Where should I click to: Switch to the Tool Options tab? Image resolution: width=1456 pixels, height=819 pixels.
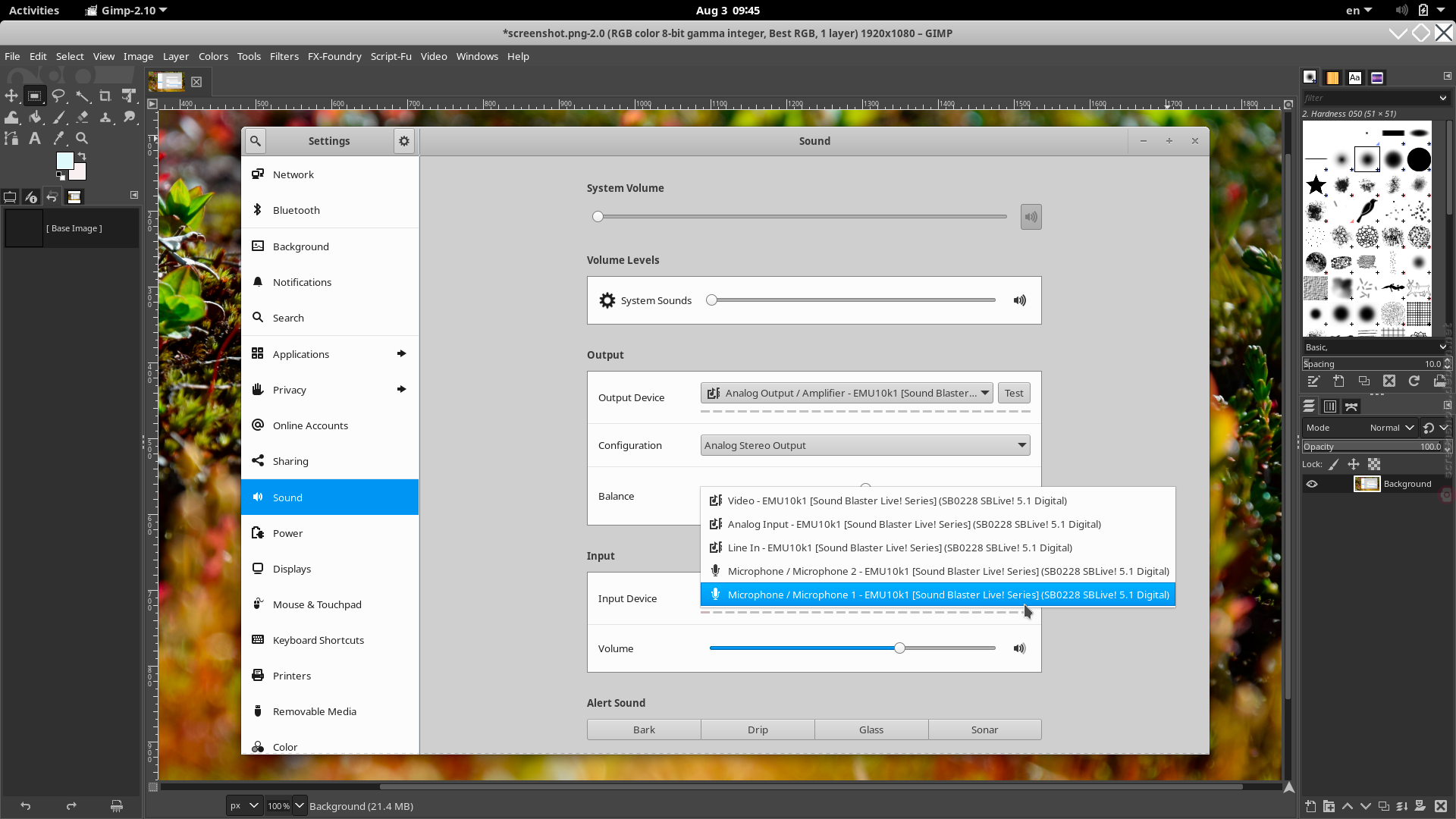pyautogui.click(x=10, y=197)
